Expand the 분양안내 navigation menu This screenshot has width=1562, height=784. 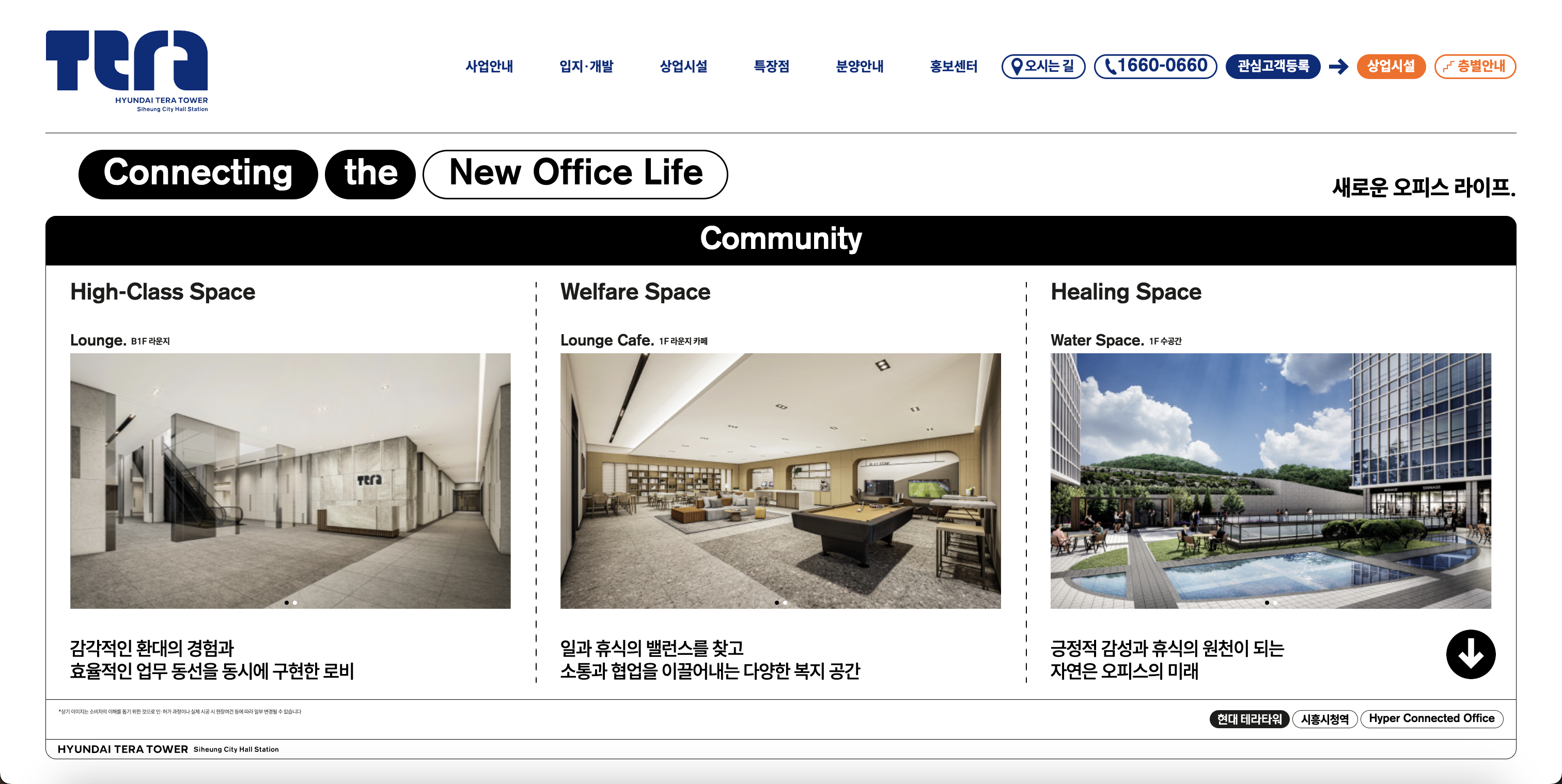click(x=859, y=66)
